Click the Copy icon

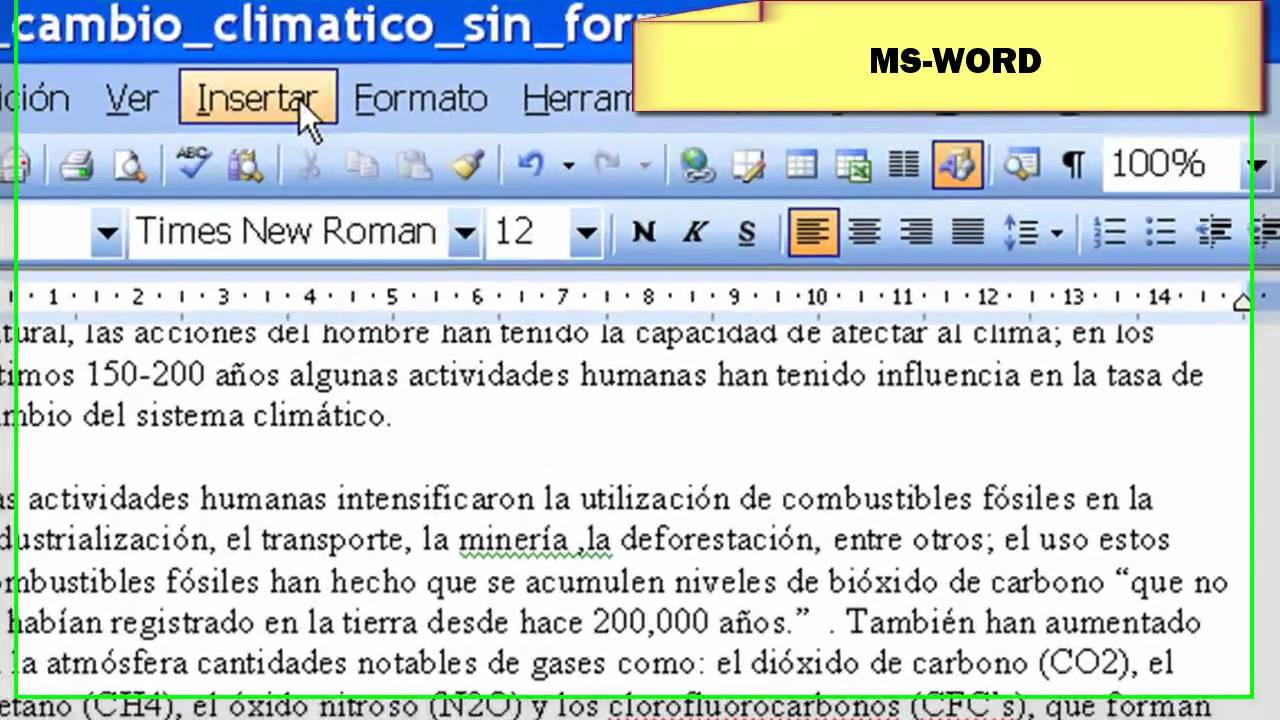click(361, 164)
